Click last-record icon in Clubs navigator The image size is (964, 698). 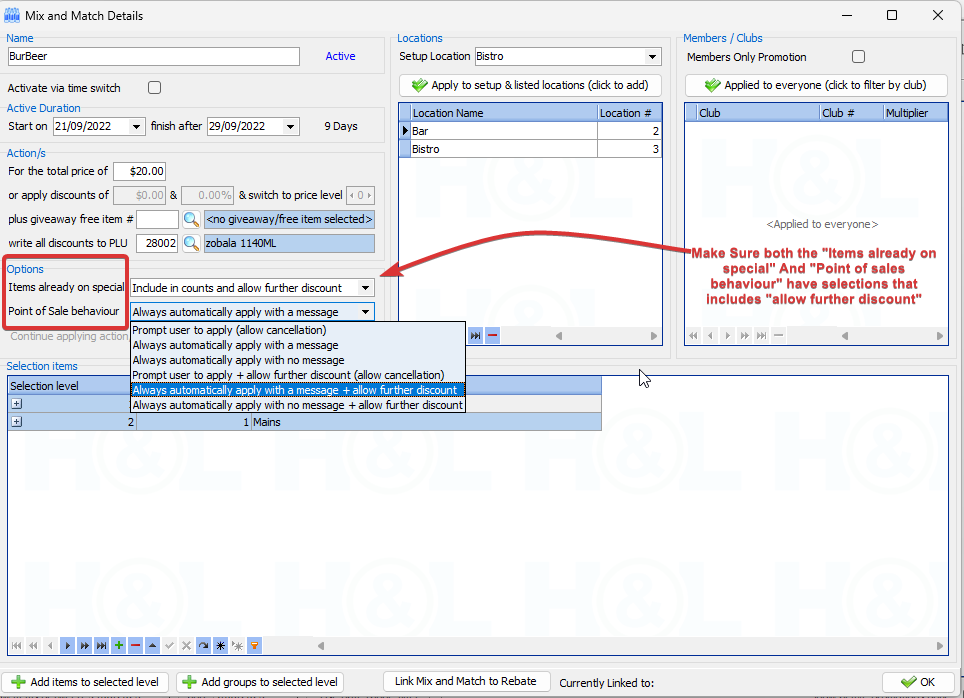click(762, 336)
